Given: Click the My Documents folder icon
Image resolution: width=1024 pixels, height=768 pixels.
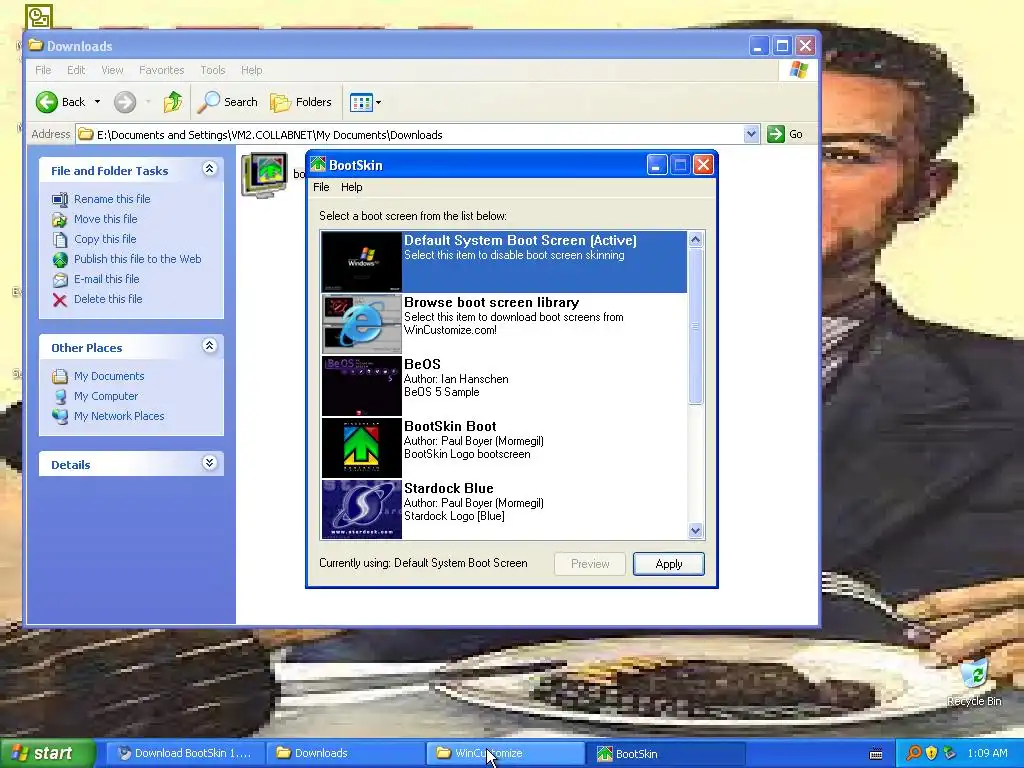Looking at the screenshot, I should coord(59,376).
